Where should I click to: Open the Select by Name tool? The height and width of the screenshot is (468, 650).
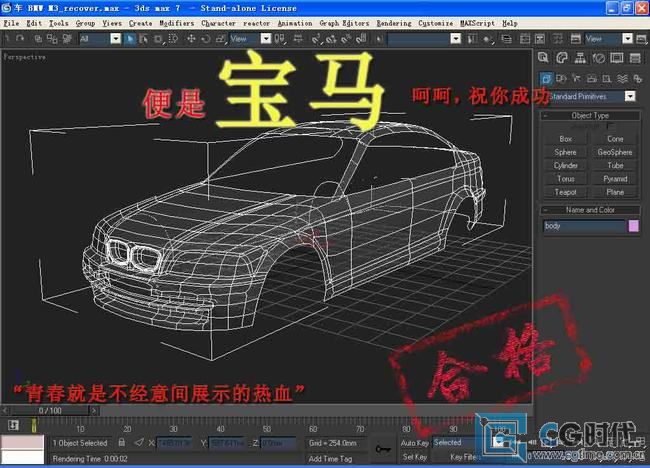143,39
